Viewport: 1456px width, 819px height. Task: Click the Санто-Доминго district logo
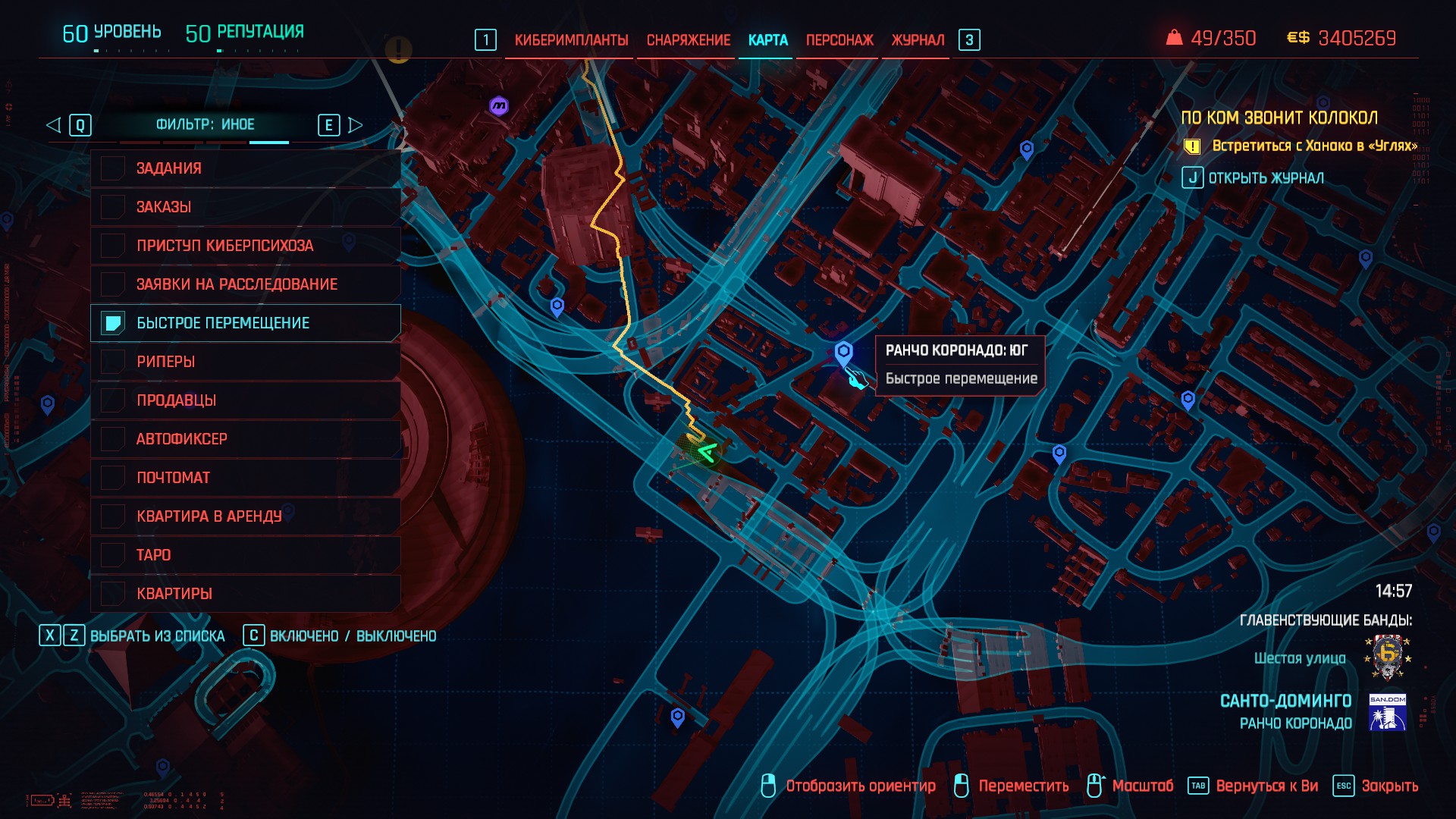pos(1388,712)
